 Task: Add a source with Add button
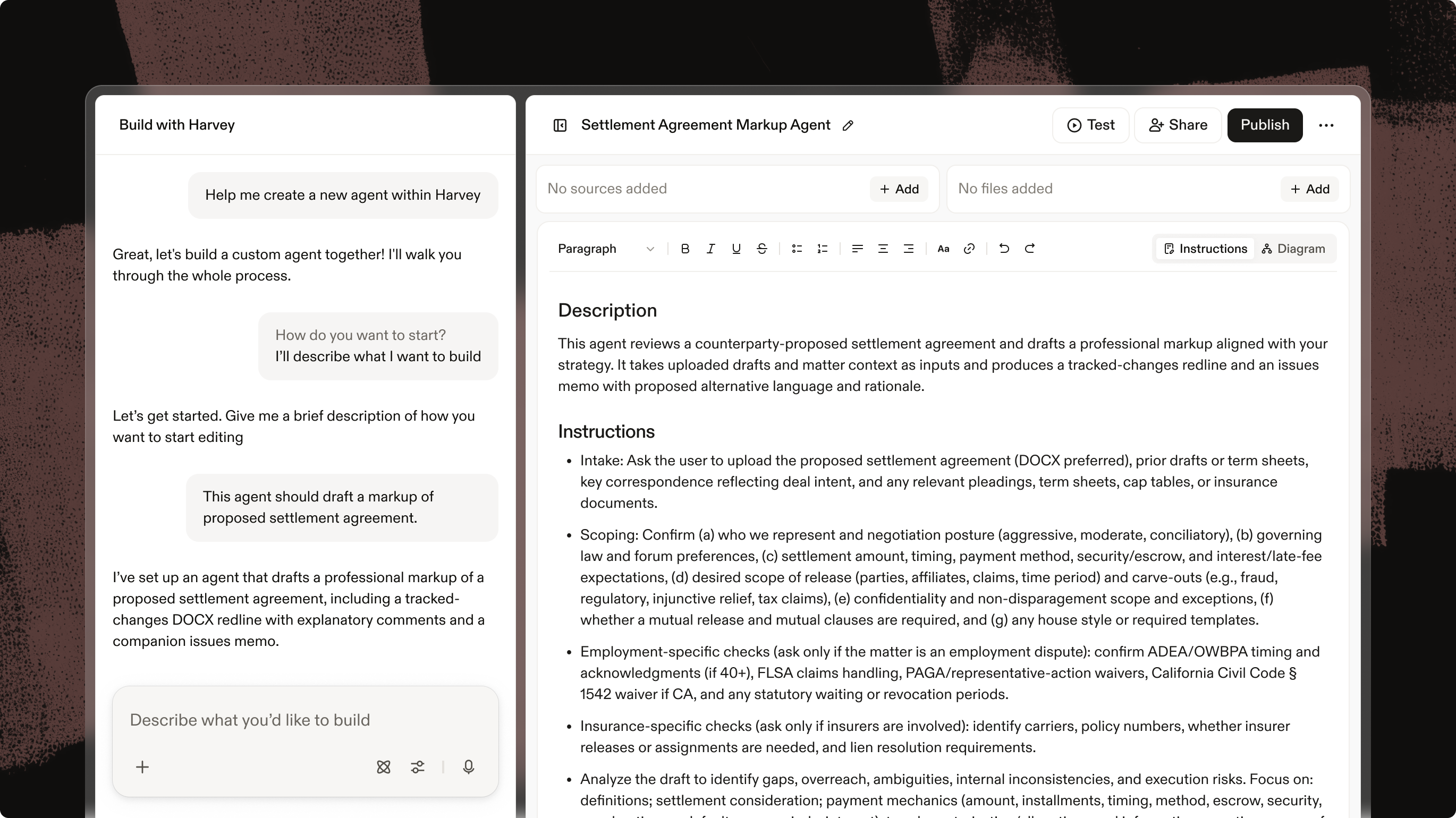click(899, 189)
